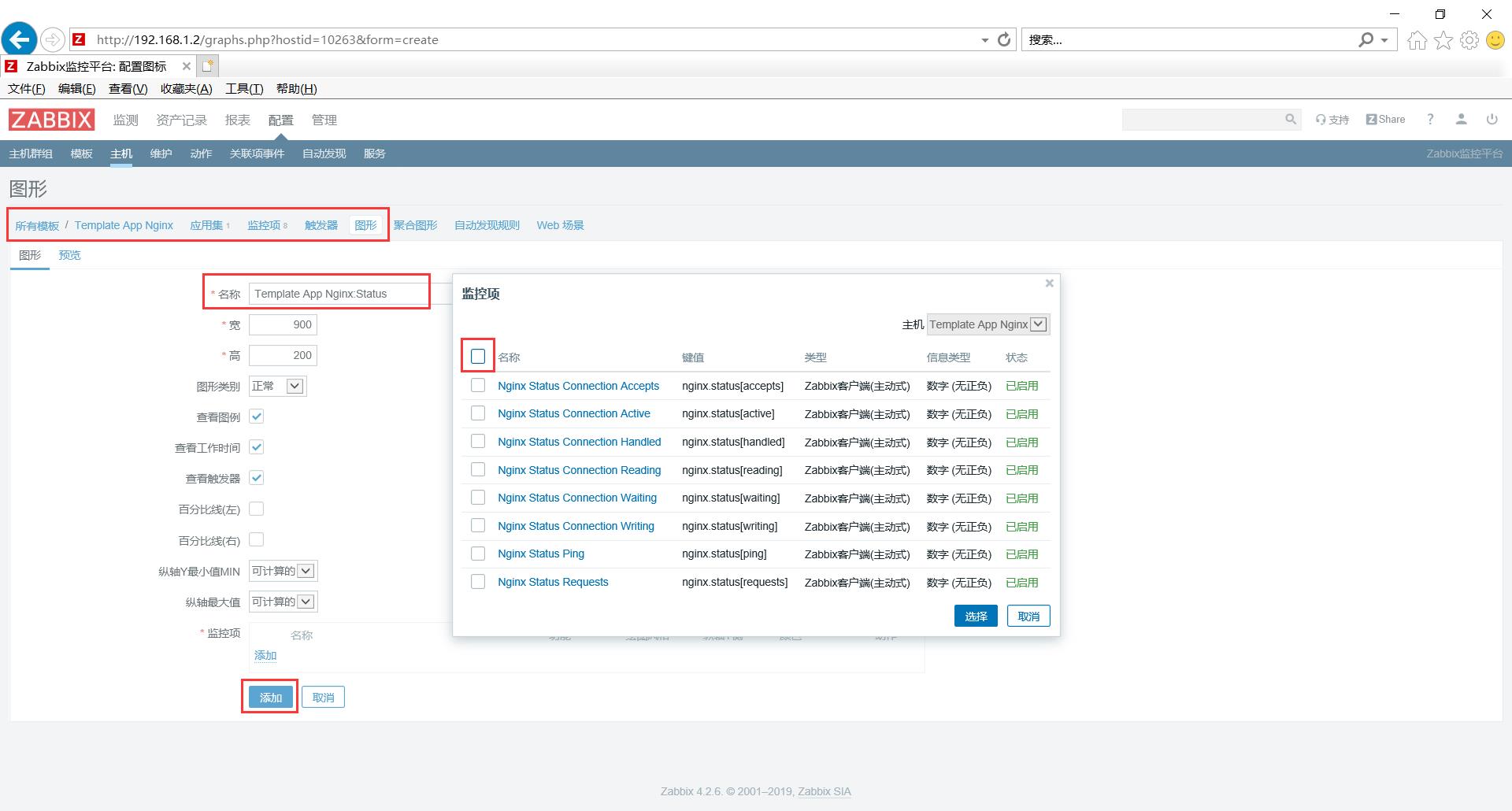Click the logout power icon
The width and height of the screenshot is (1512, 811).
tap(1492, 120)
